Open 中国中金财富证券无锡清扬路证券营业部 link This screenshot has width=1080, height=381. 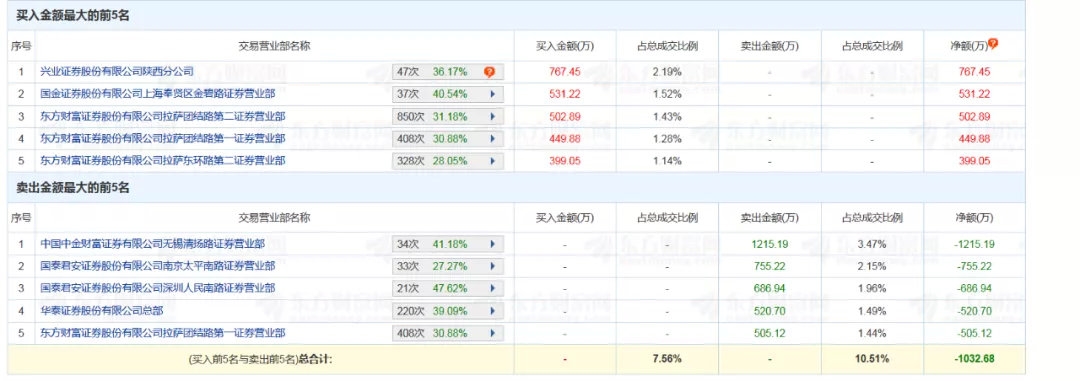(x=152, y=243)
